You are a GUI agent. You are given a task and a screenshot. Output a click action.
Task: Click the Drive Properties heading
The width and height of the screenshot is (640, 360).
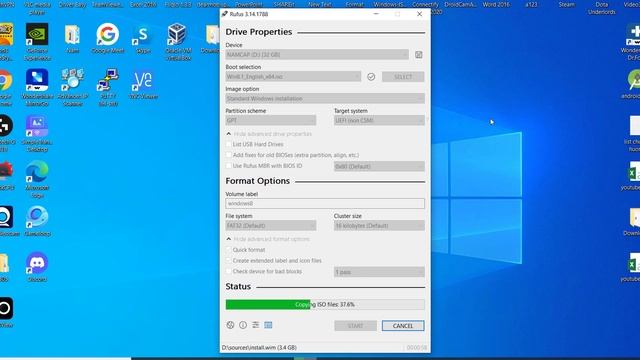click(259, 32)
